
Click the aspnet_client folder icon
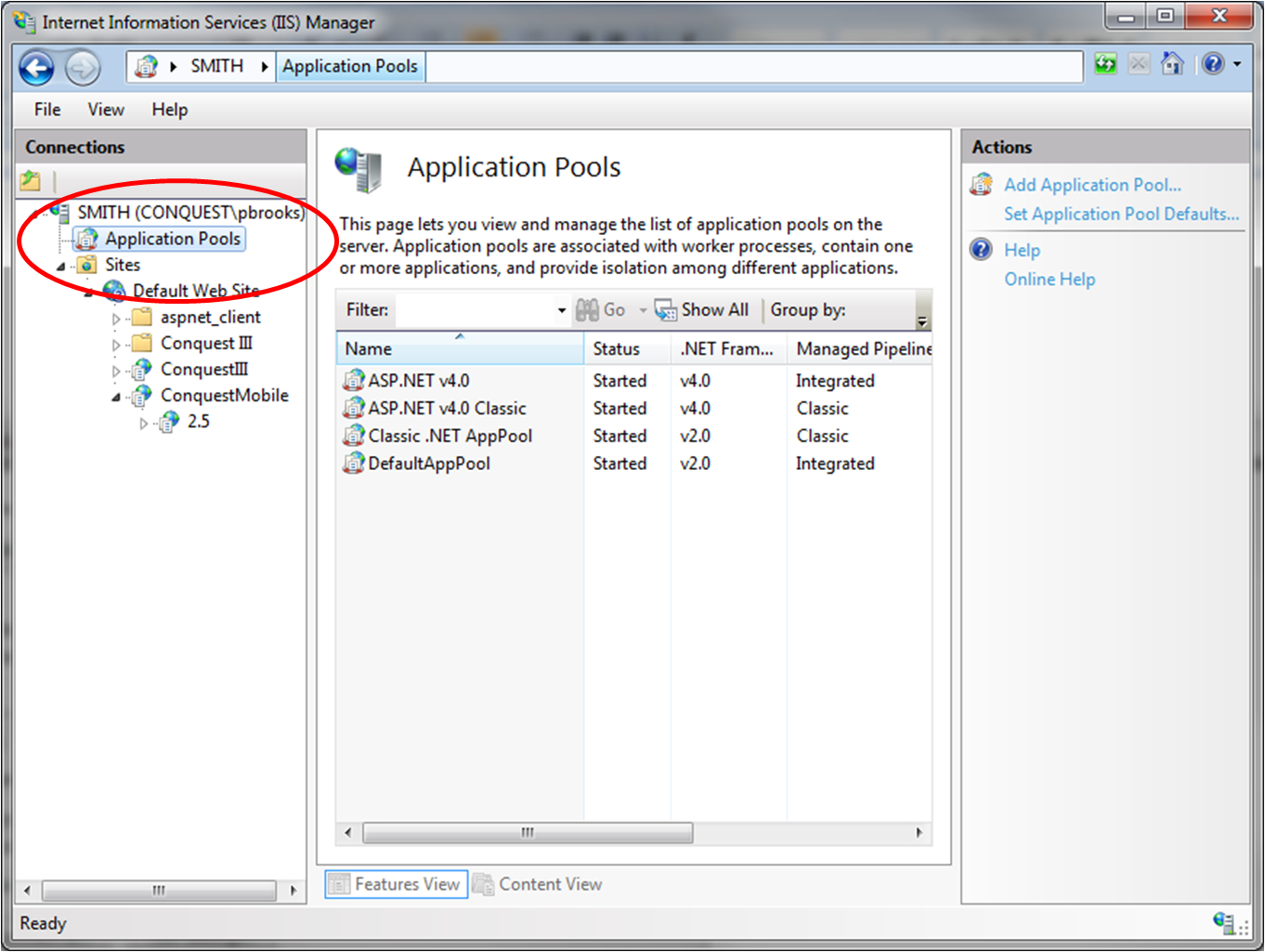point(142,318)
